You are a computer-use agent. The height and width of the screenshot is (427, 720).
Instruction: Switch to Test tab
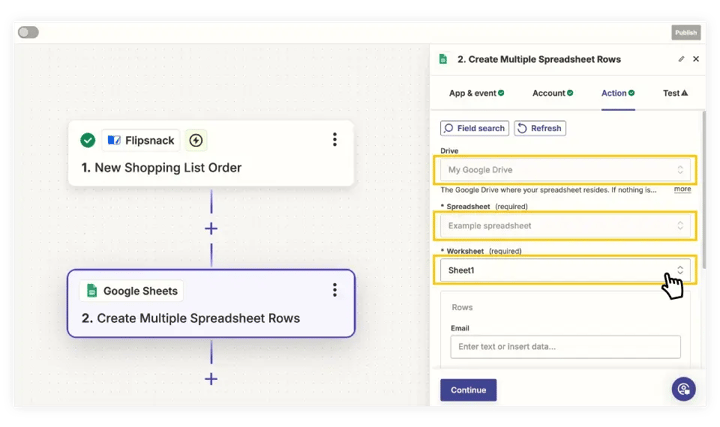[675, 93]
